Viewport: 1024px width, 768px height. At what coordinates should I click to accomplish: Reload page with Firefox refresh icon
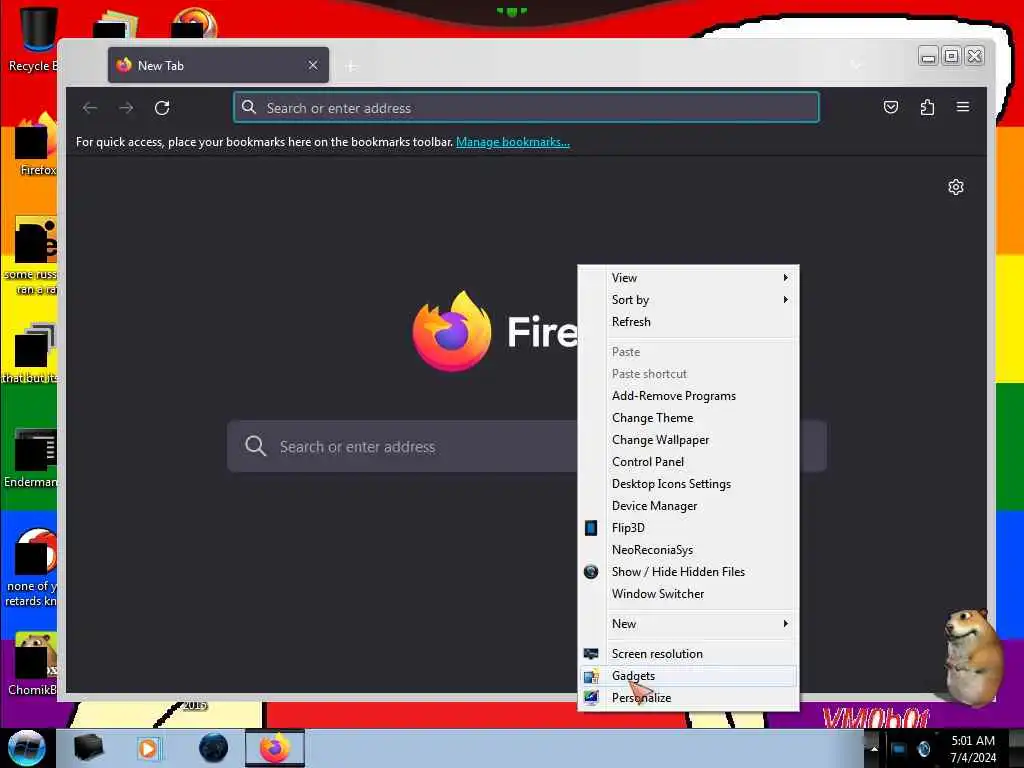(162, 108)
